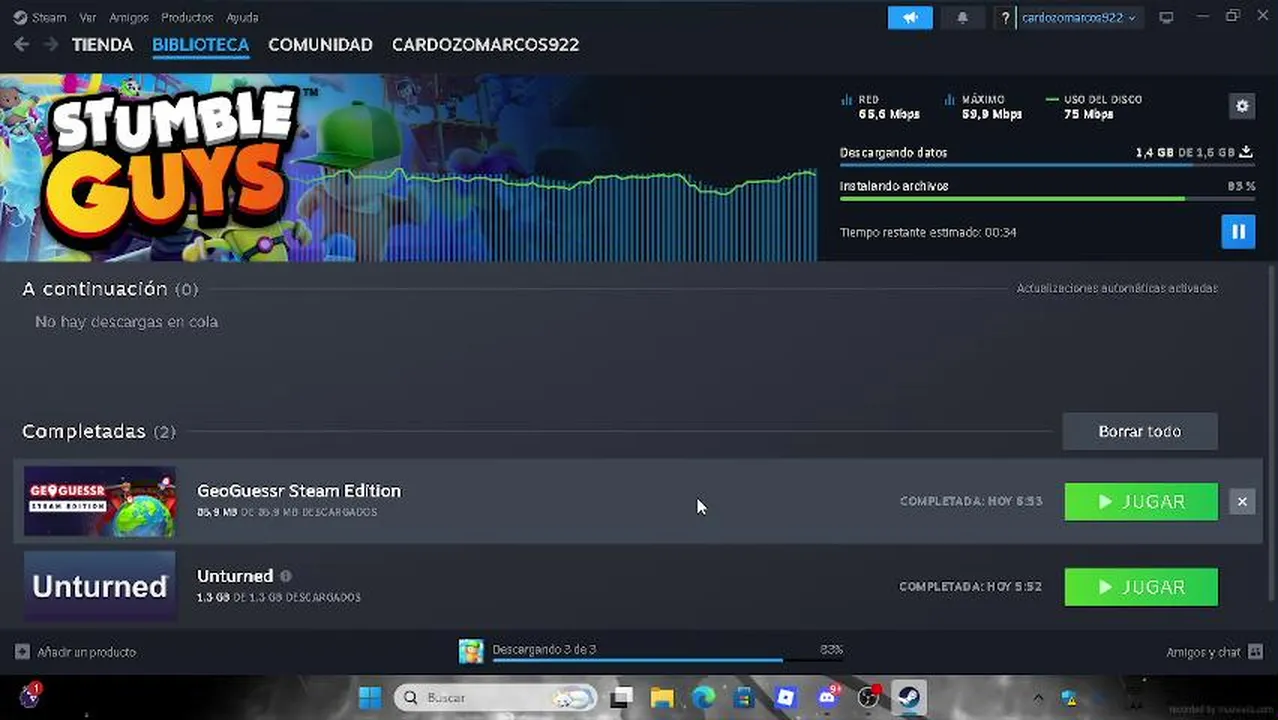Open the CARDOZOMARCOS922 profile tab

tap(485, 45)
